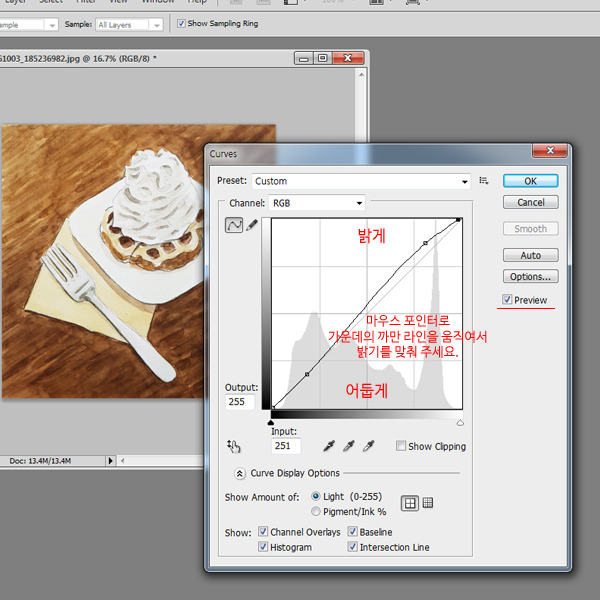This screenshot has height=600, width=600.
Task: Click the Output value field
Action: pos(240,402)
